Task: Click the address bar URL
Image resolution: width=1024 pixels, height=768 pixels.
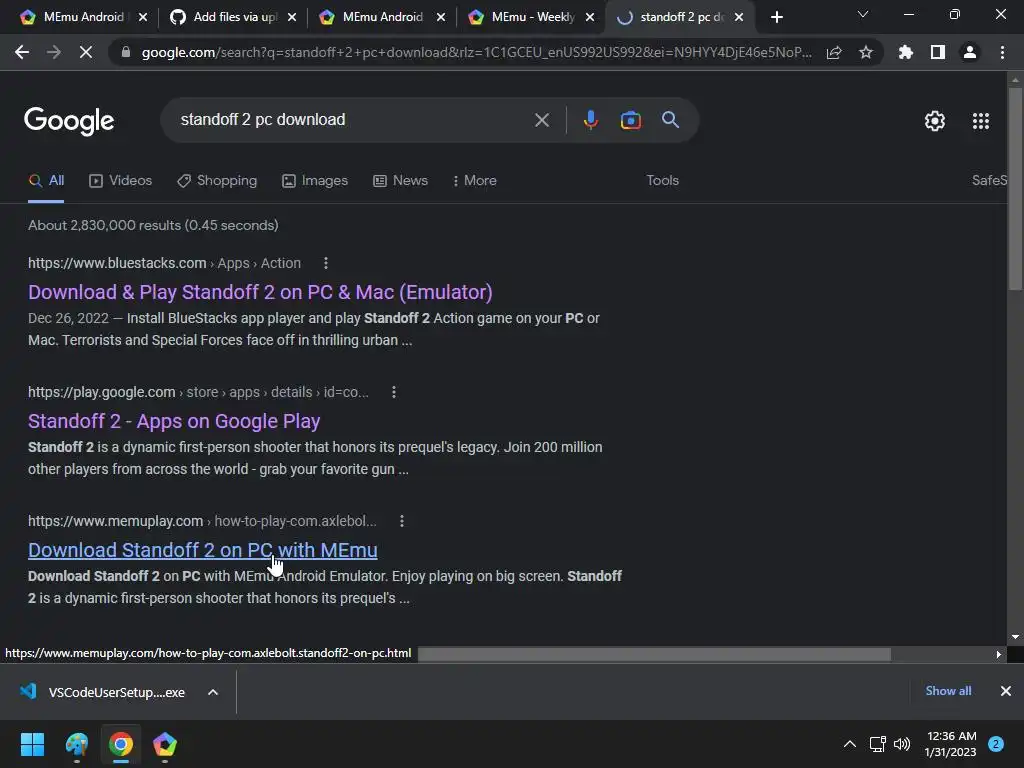Action: [477, 52]
